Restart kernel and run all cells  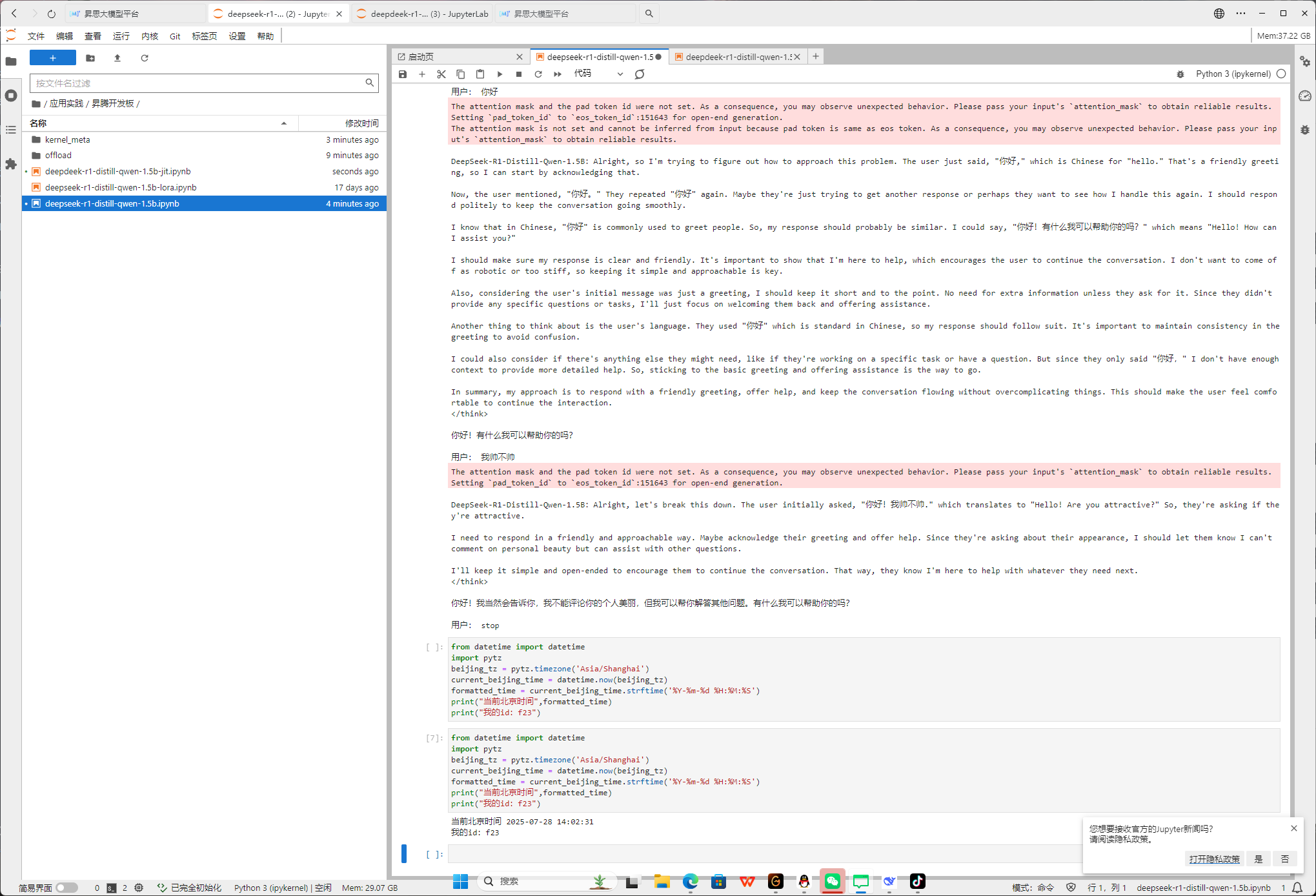coord(558,74)
